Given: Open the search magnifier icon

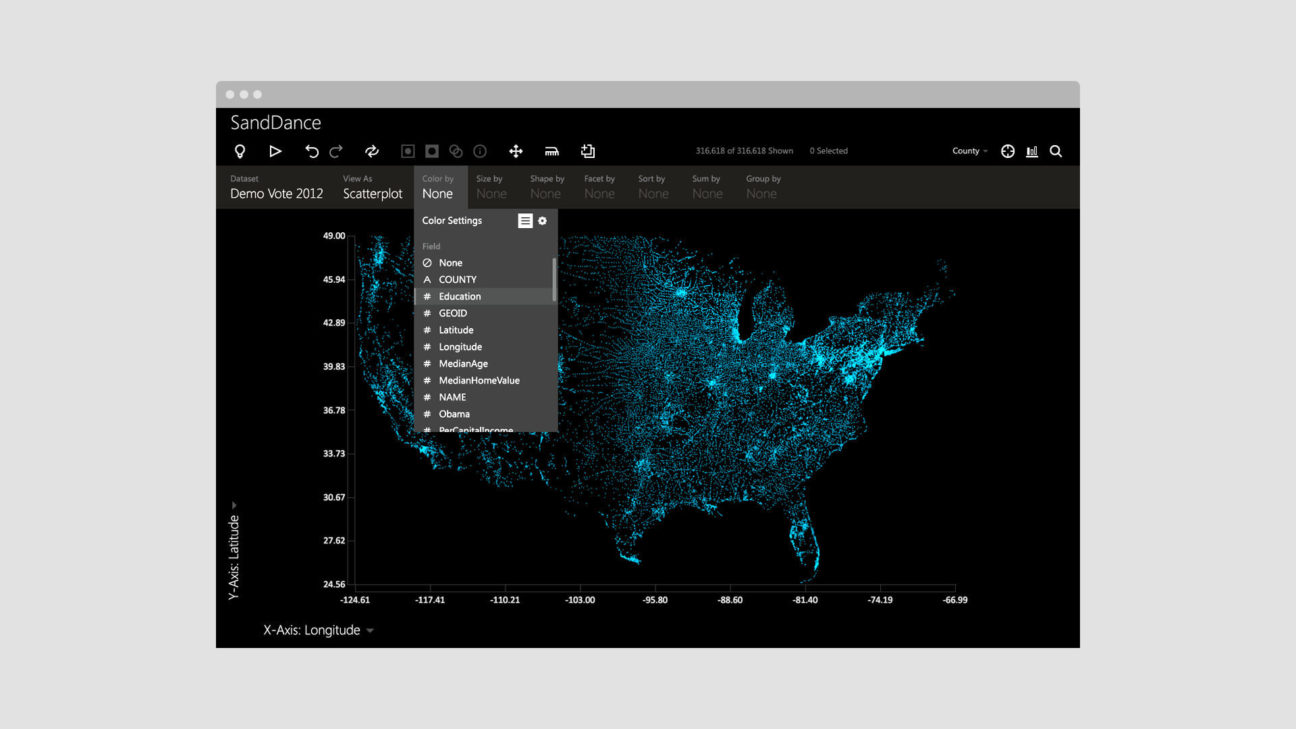Looking at the screenshot, I should [1056, 151].
